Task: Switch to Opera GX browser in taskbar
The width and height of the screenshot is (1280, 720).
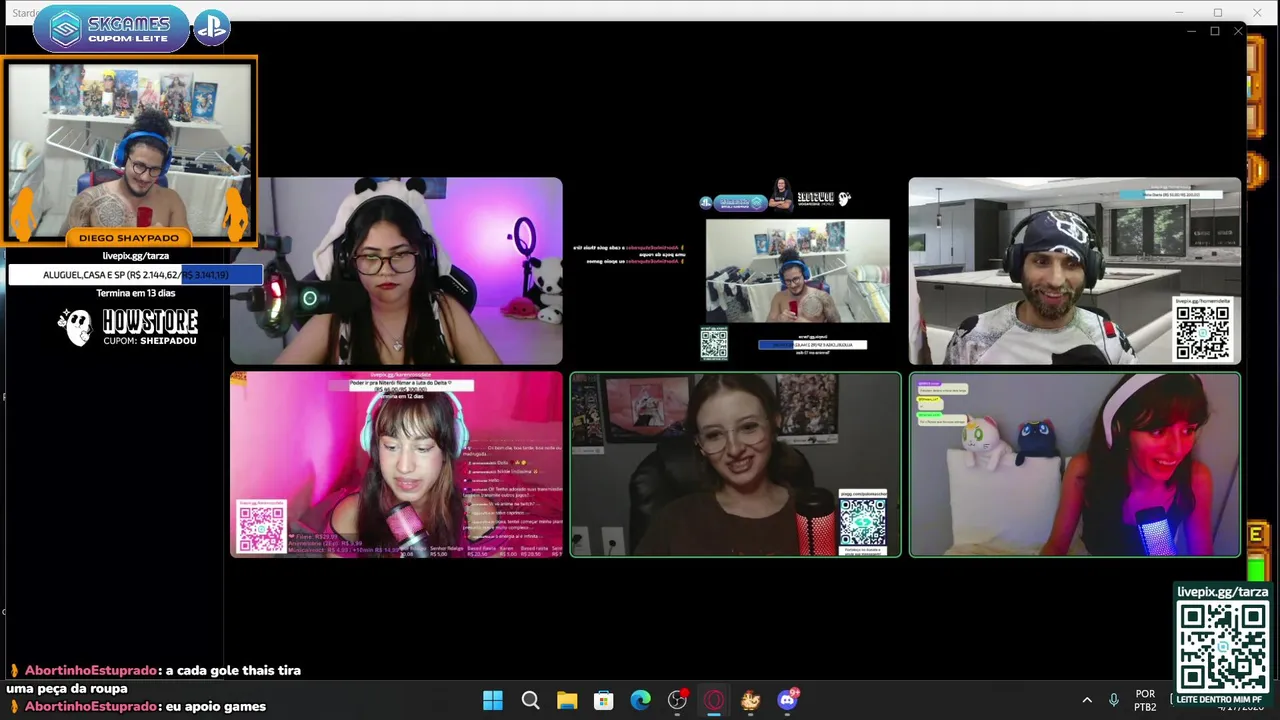Action: (714, 700)
